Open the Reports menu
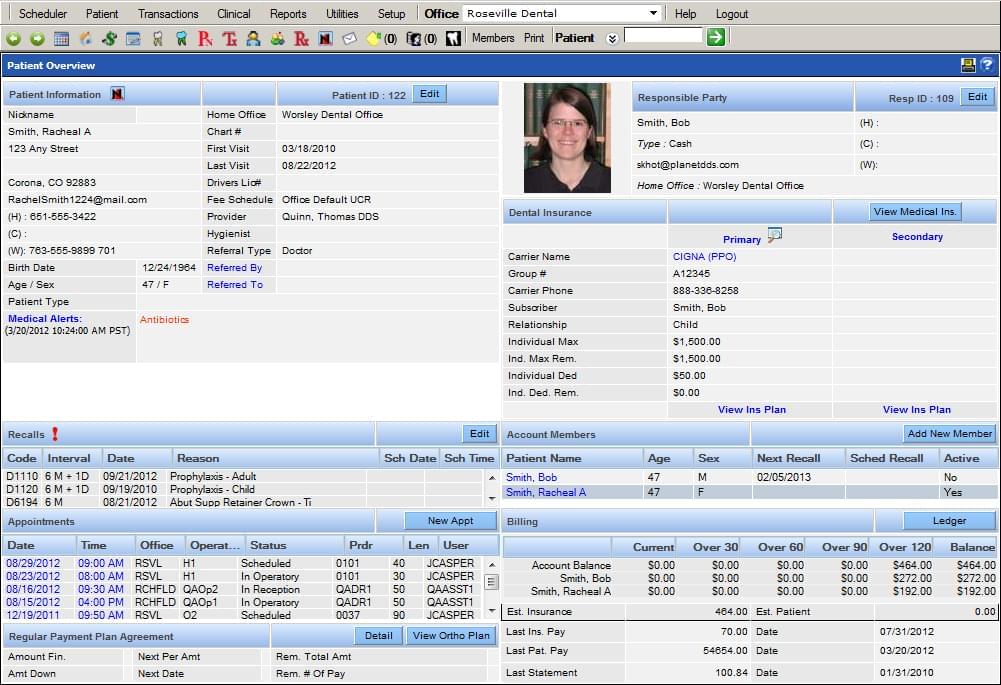Image resolution: width=1001 pixels, height=685 pixels. 288,13
